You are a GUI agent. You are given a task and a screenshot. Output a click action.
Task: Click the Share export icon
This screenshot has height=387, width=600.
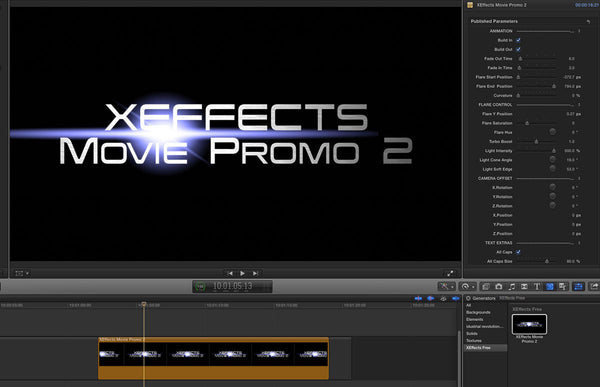[594, 286]
